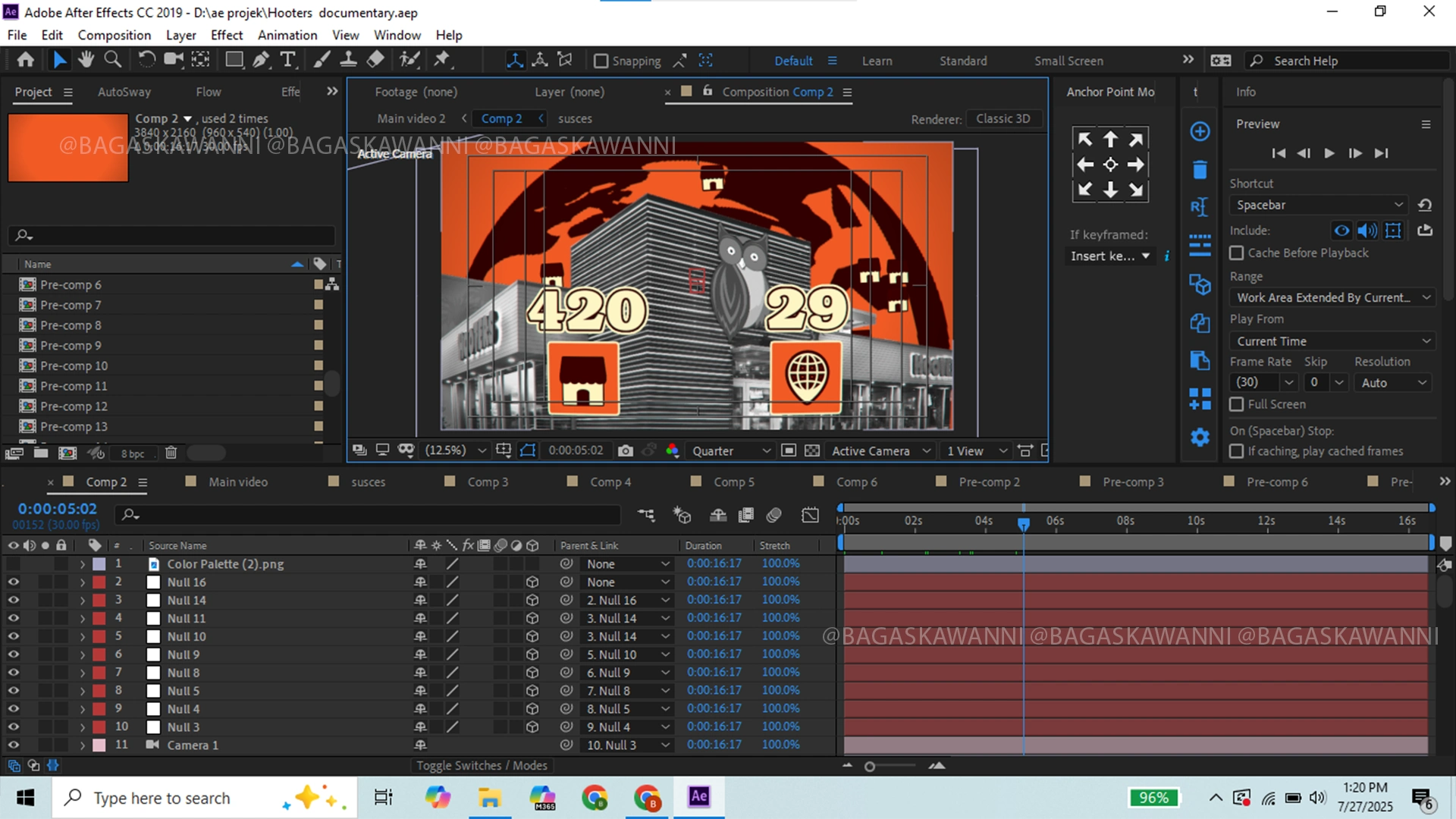
Task: Center the anchor point with middle button
Action: [x=1110, y=165]
